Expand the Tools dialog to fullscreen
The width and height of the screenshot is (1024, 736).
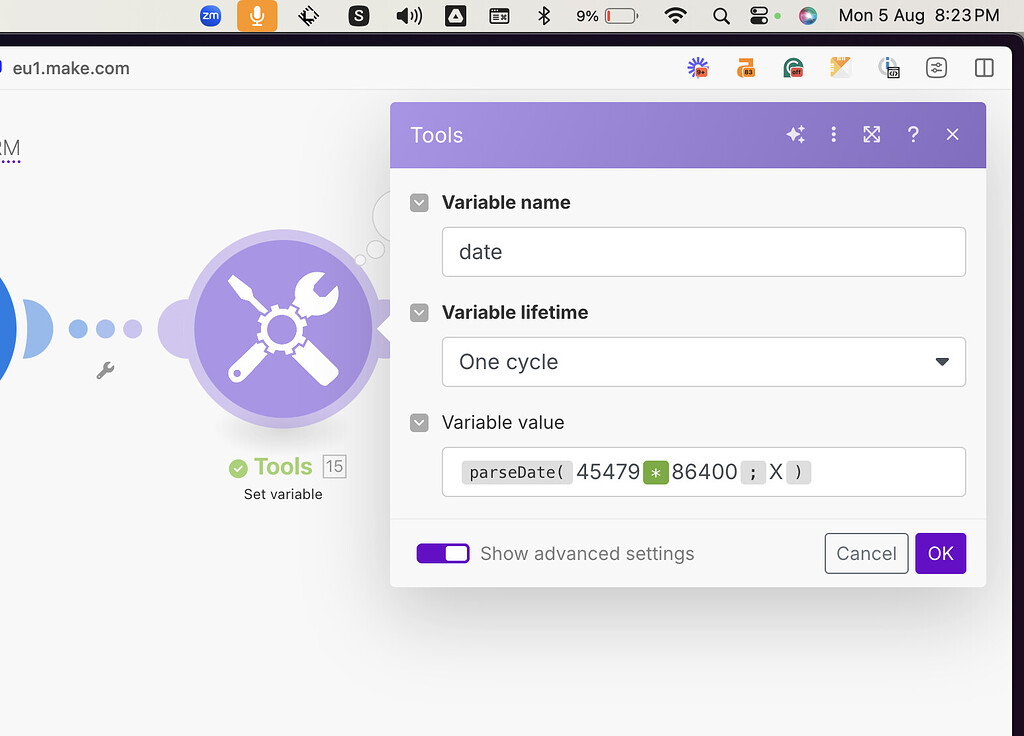[871, 134]
